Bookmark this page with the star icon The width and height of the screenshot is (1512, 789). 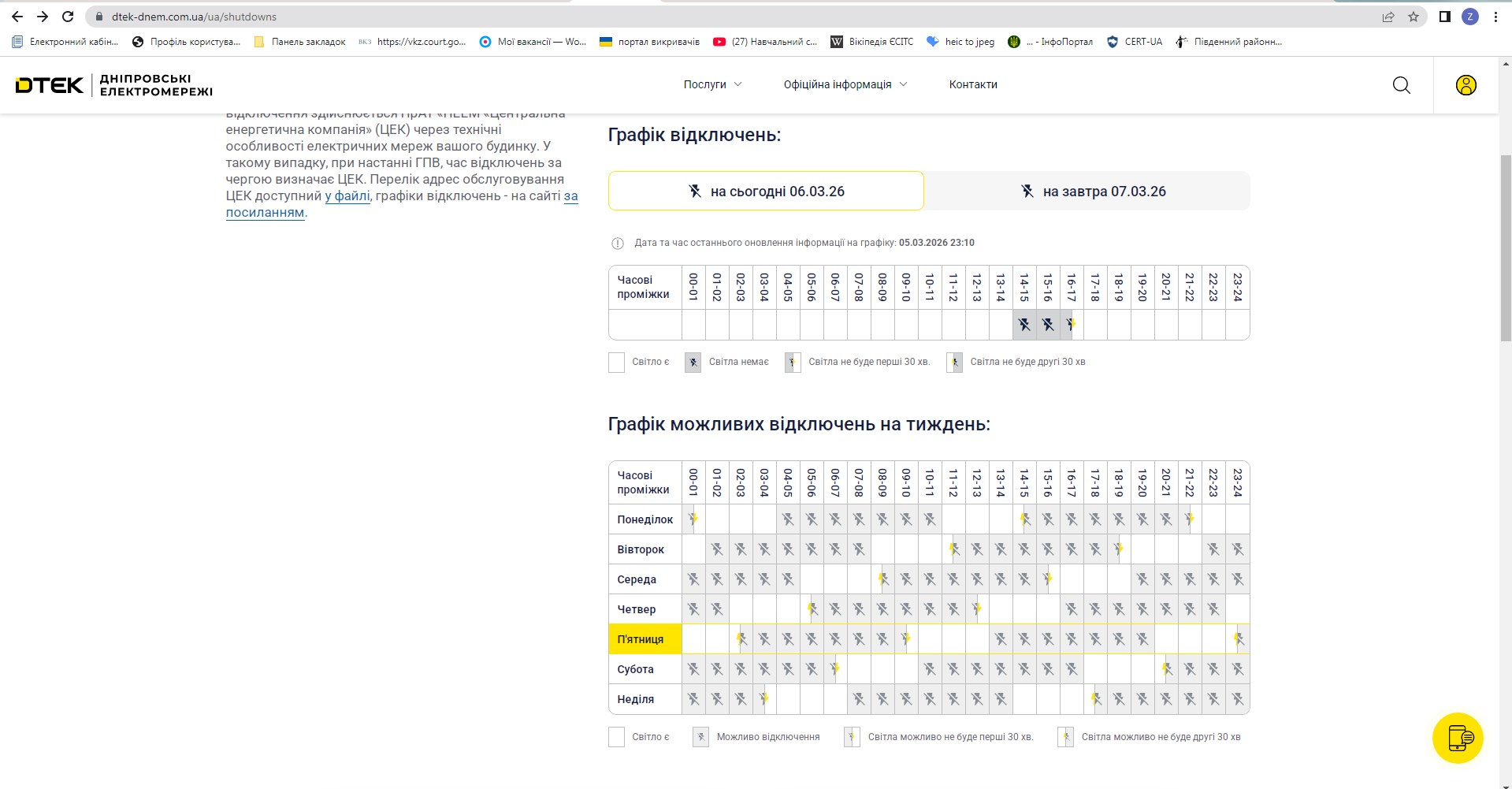coord(1414,17)
